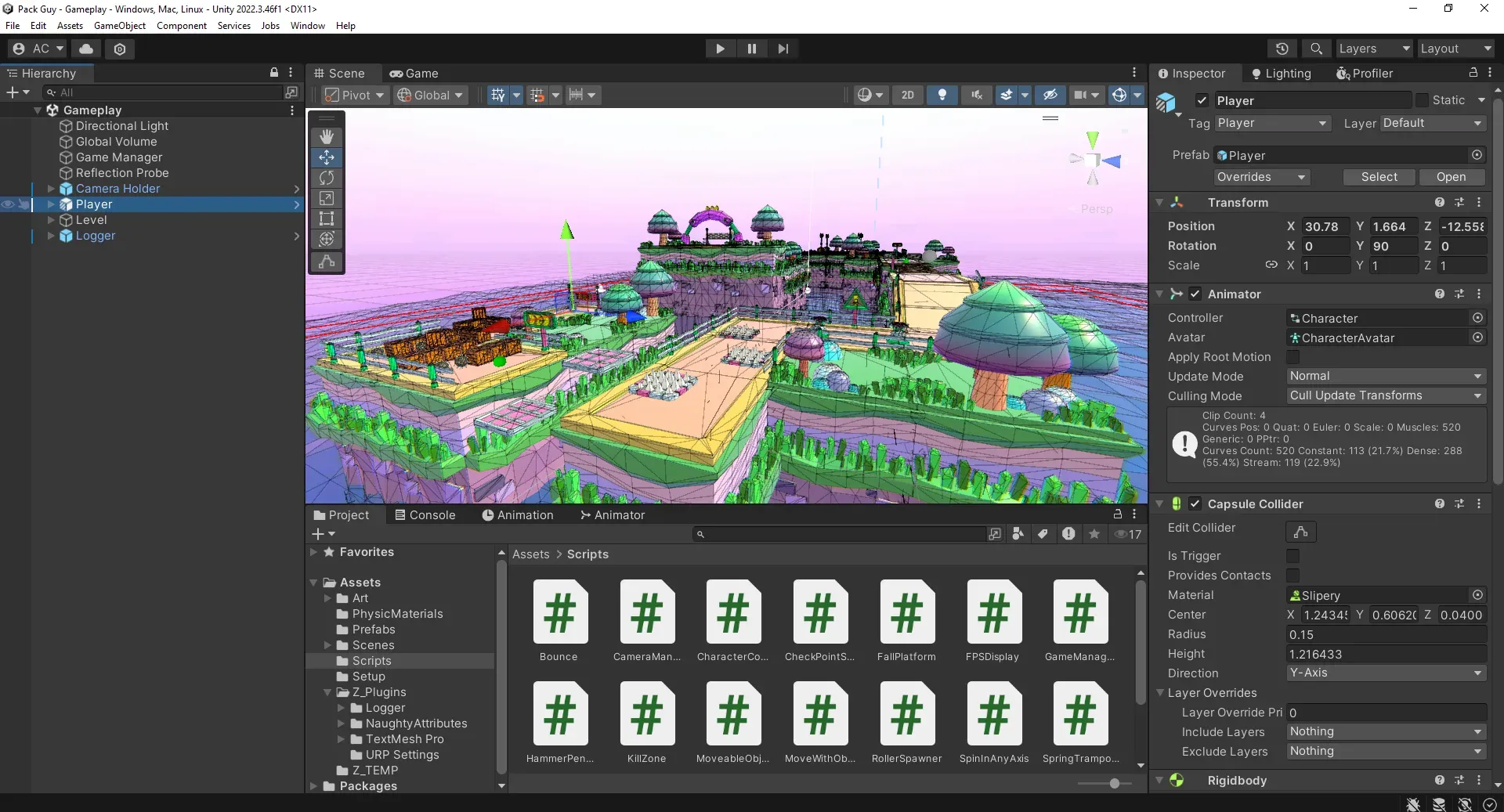Enable Apply Root Motion checkbox
The image size is (1504, 812).
[x=1292, y=357]
